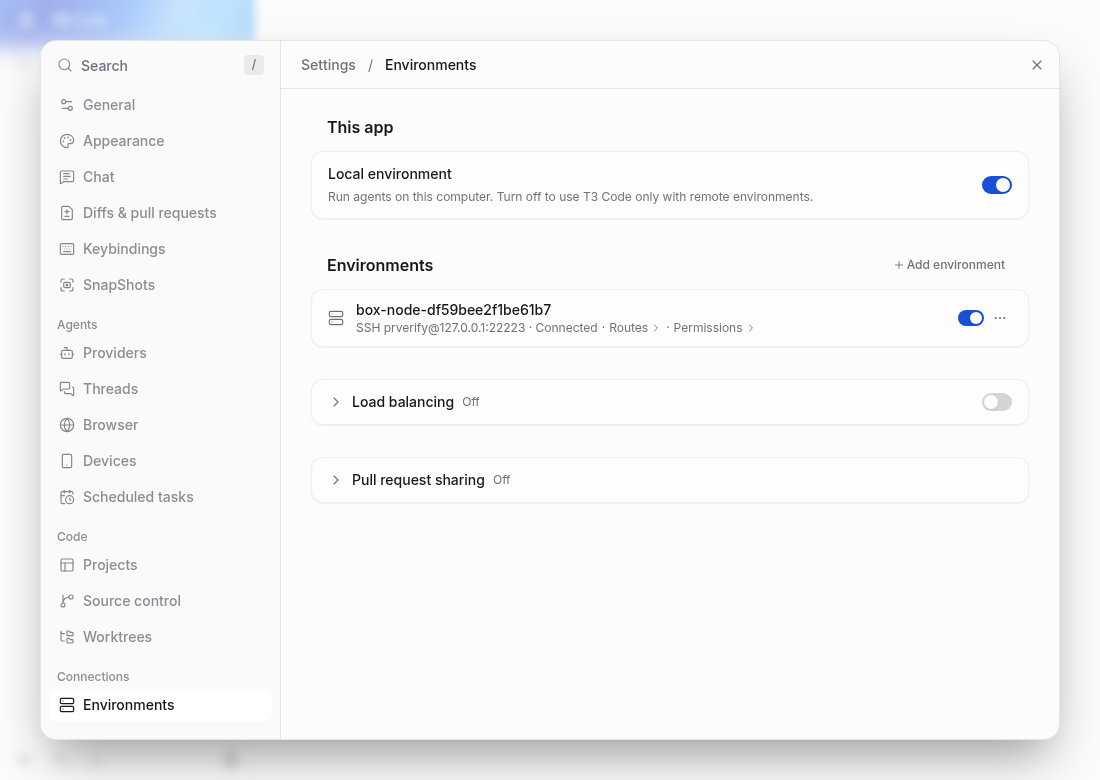This screenshot has width=1100, height=780.
Task: Go to Providers settings
Action: pos(160,353)
